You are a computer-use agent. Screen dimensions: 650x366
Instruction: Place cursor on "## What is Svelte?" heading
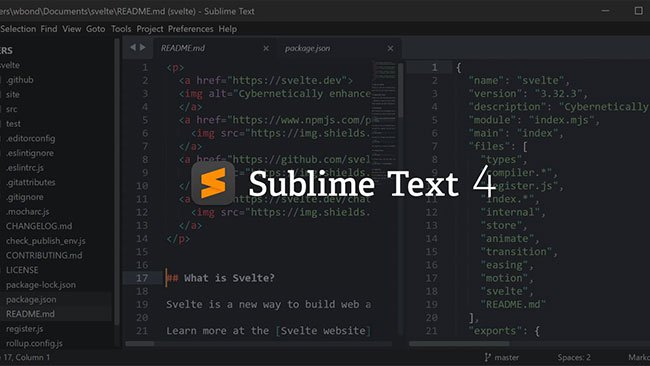[x=220, y=278]
